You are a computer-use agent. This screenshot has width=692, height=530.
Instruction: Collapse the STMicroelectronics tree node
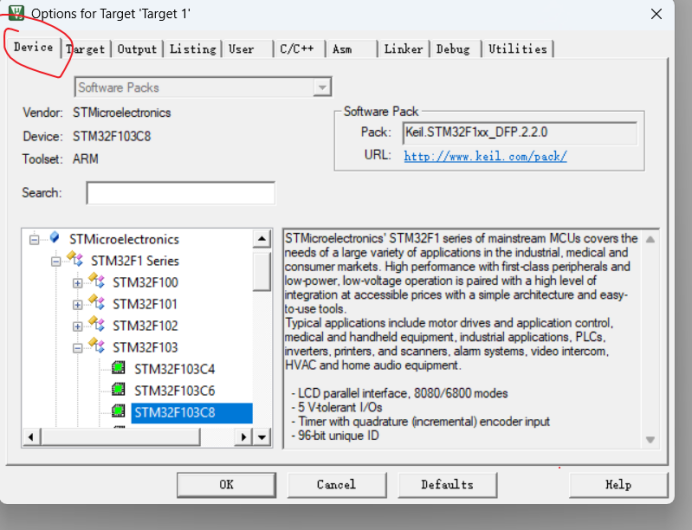(34, 240)
